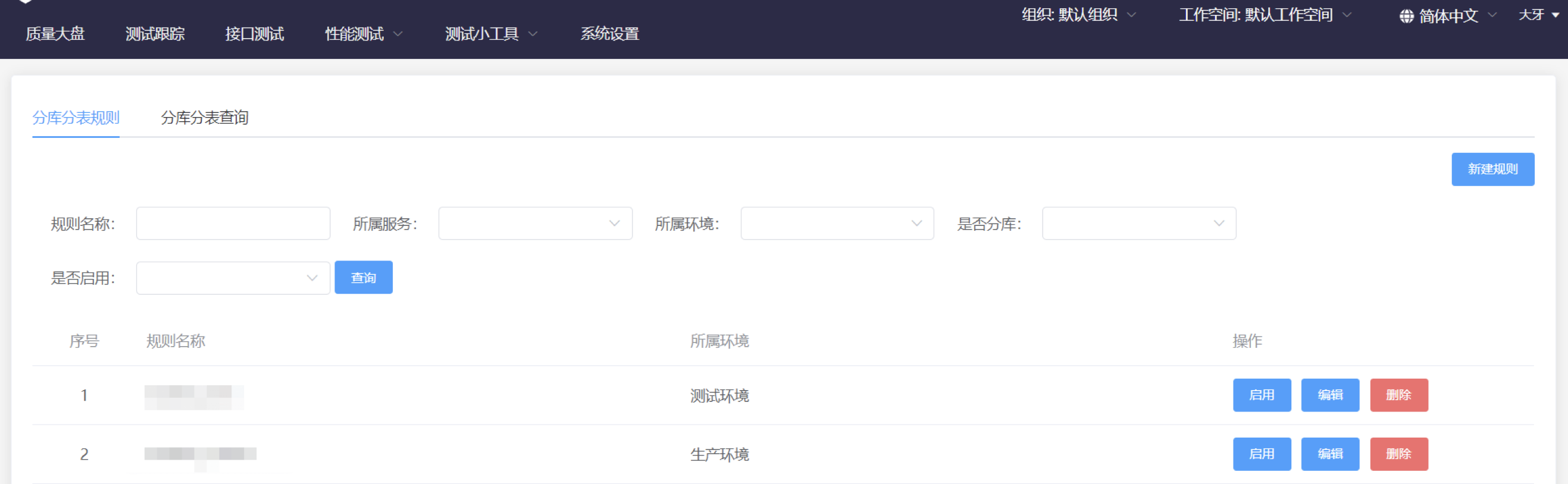The width and height of the screenshot is (1568, 484).
Task: Open the 所属环境 filter dropdown
Action: pyautogui.click(x=837, y=224)
